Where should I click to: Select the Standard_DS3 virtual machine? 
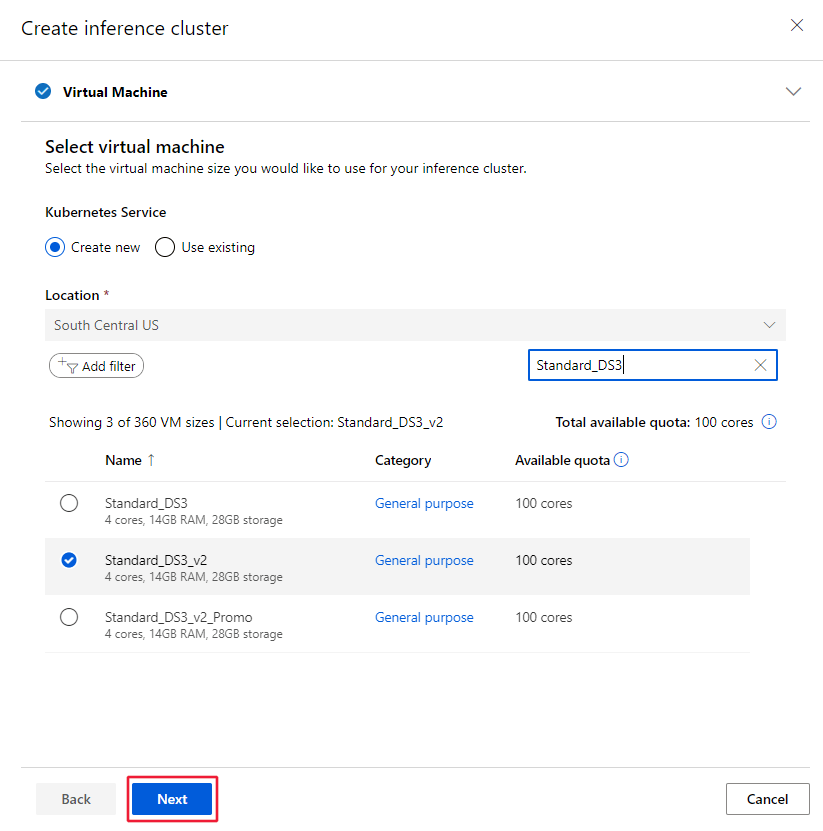(69, 503)
